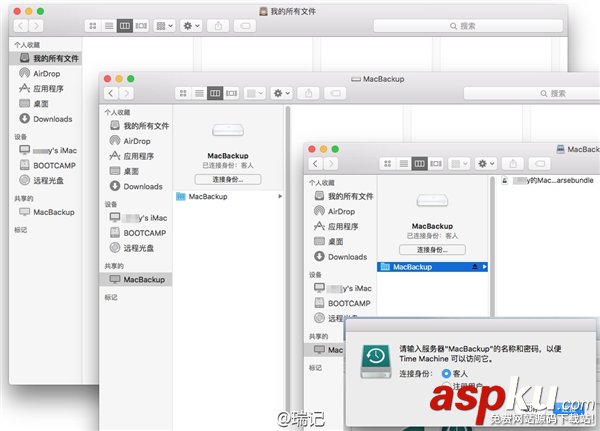
Task: Go forward in the 我的所有文件 window
Action: [36, 26]
